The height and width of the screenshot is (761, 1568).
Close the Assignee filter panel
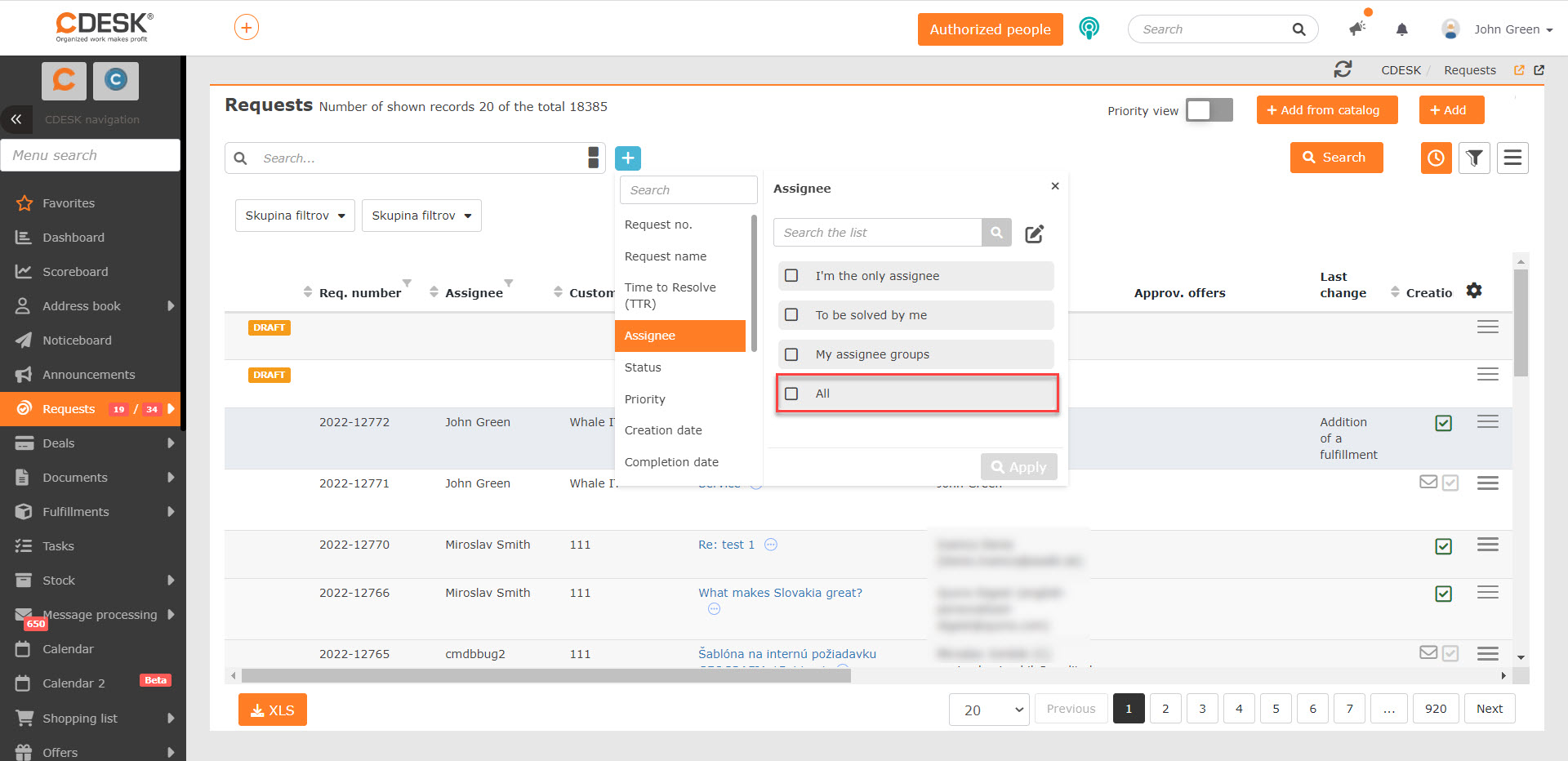1055,186
